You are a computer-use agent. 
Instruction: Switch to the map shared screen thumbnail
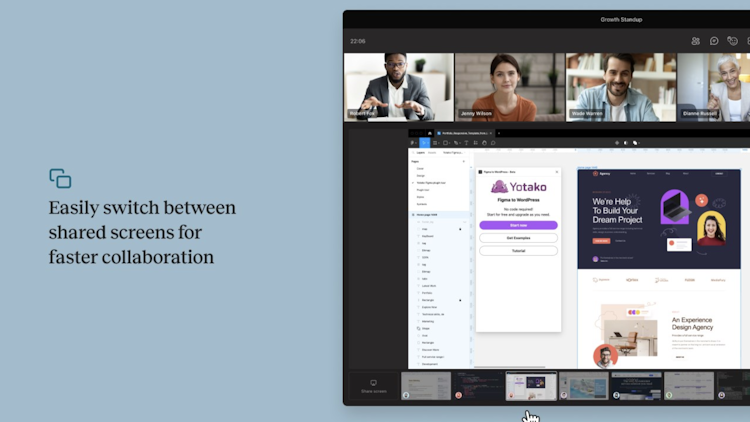[x=584, y=386]
